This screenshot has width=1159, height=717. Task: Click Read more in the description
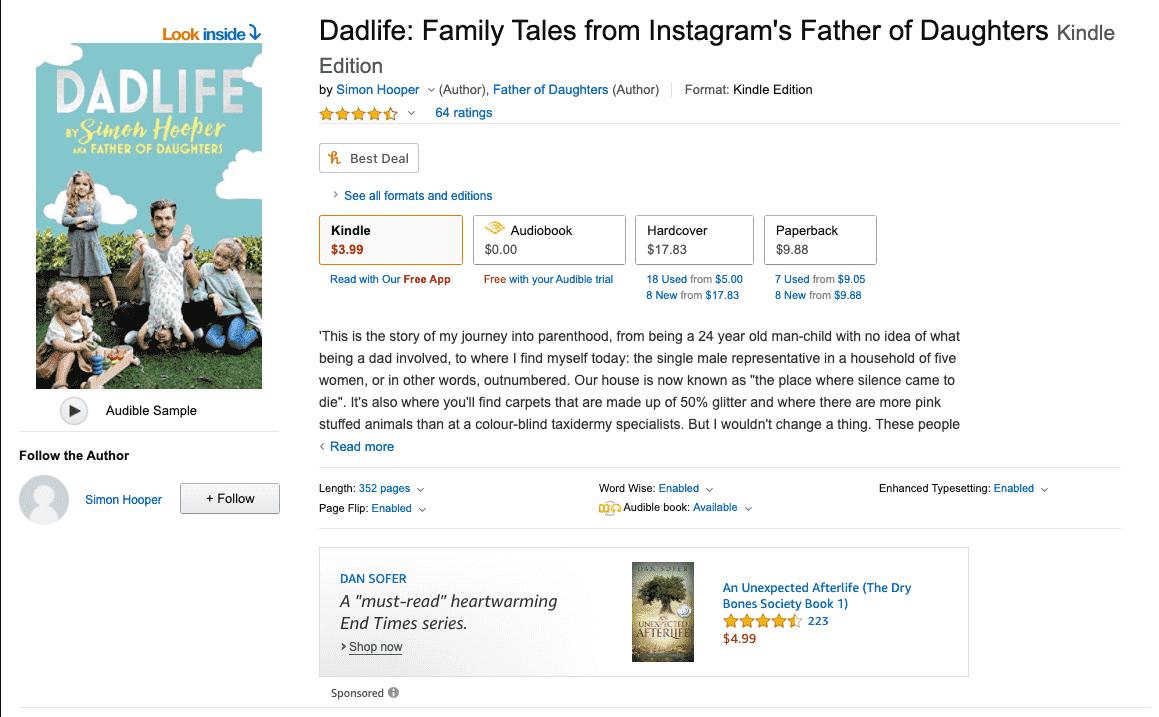pyautogui.click(x=361, y=447)
